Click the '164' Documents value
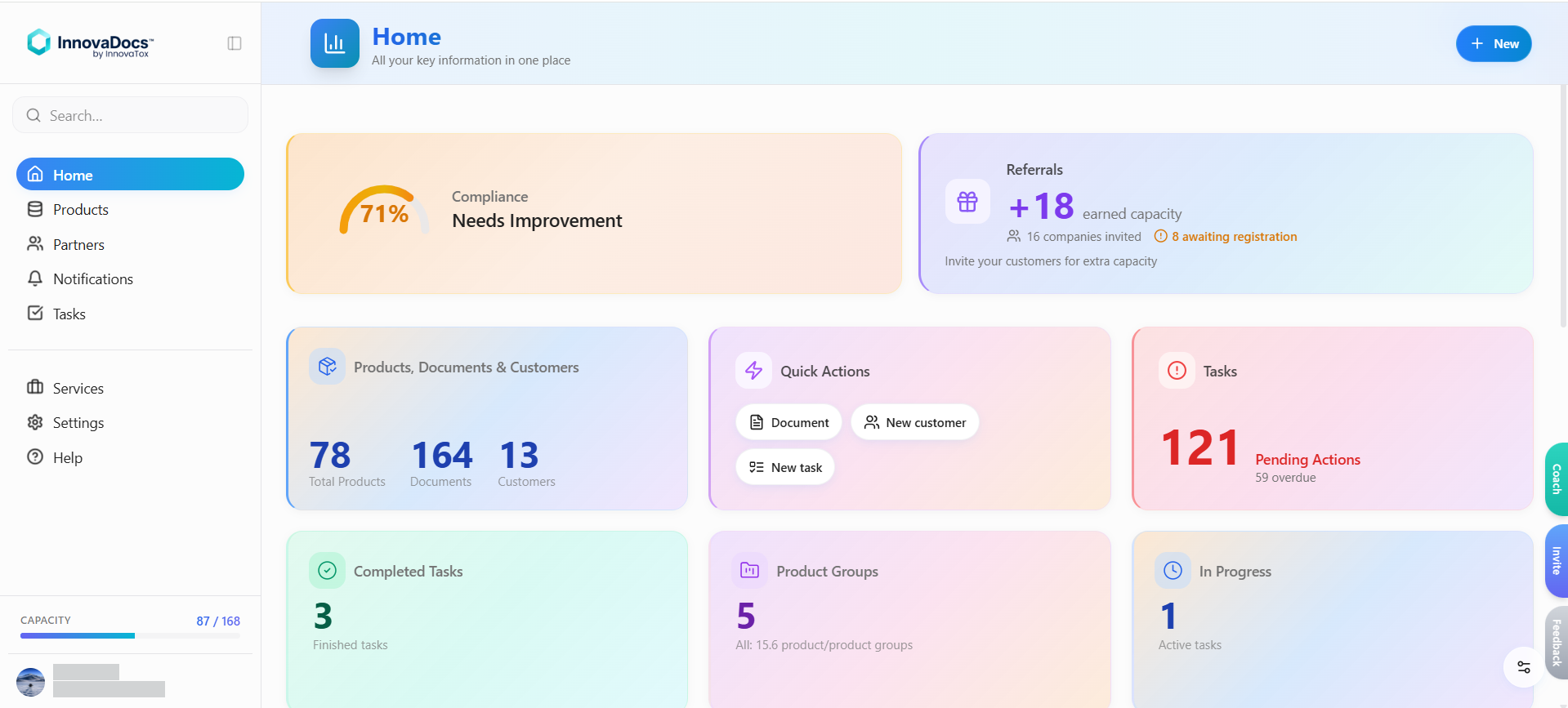The width and height of the screenshot is (1568, 708). coord(442,455)
